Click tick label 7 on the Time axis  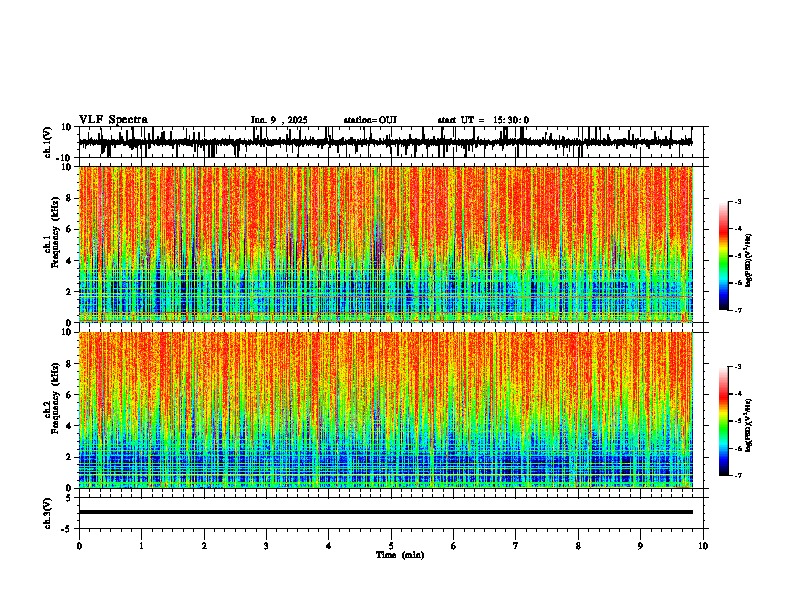516,546
